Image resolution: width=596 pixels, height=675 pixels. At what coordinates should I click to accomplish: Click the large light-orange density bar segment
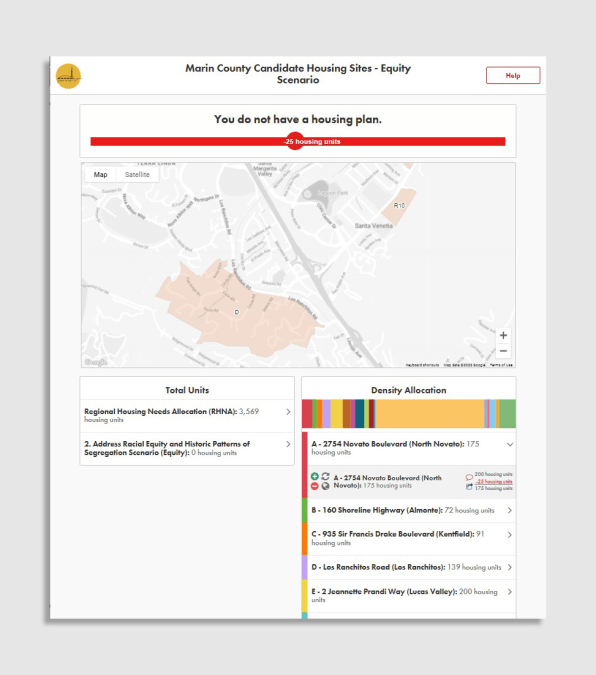(430, 414)
